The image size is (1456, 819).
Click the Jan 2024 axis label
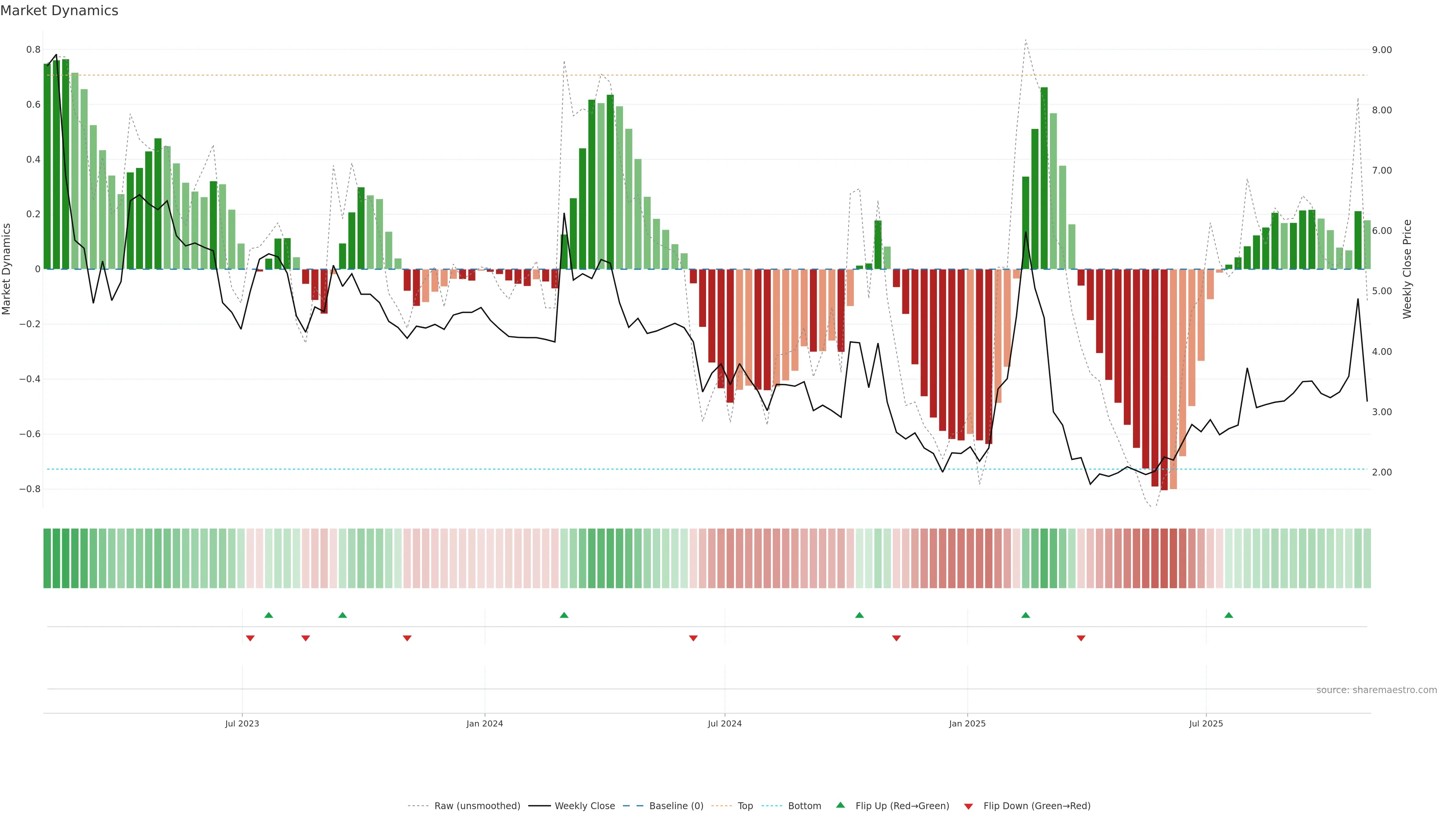[485, 723]
